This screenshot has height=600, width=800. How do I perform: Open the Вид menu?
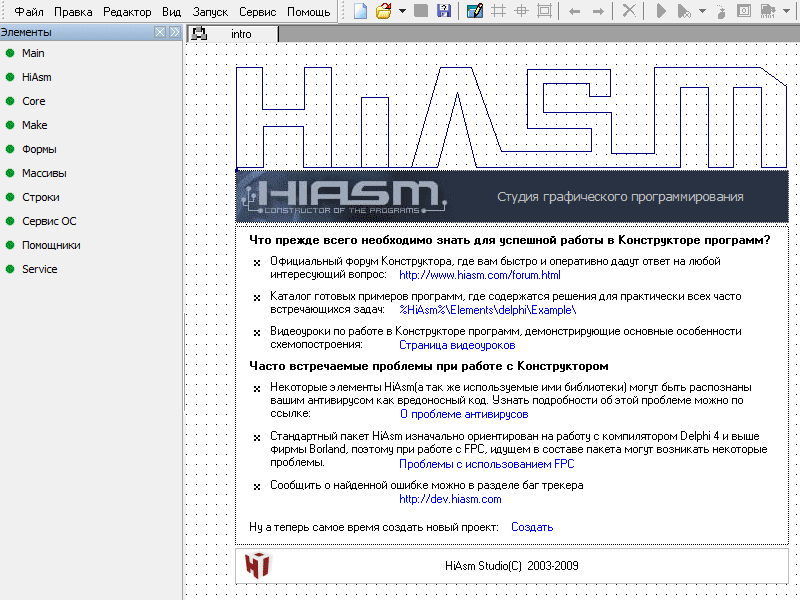click(171, 12)
